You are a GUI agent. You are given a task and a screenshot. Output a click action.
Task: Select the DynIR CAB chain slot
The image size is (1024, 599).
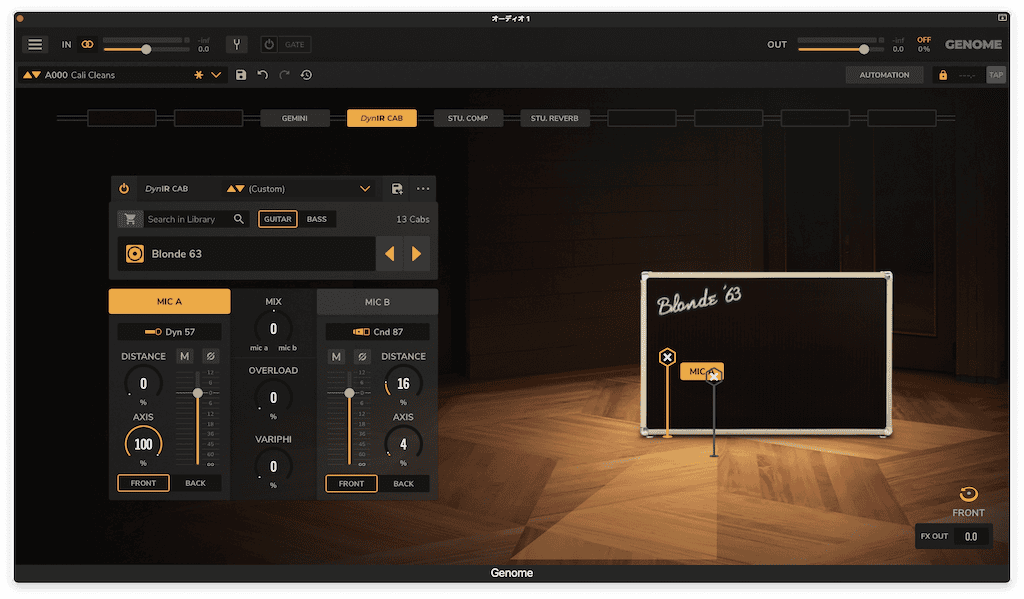[381, 118]
